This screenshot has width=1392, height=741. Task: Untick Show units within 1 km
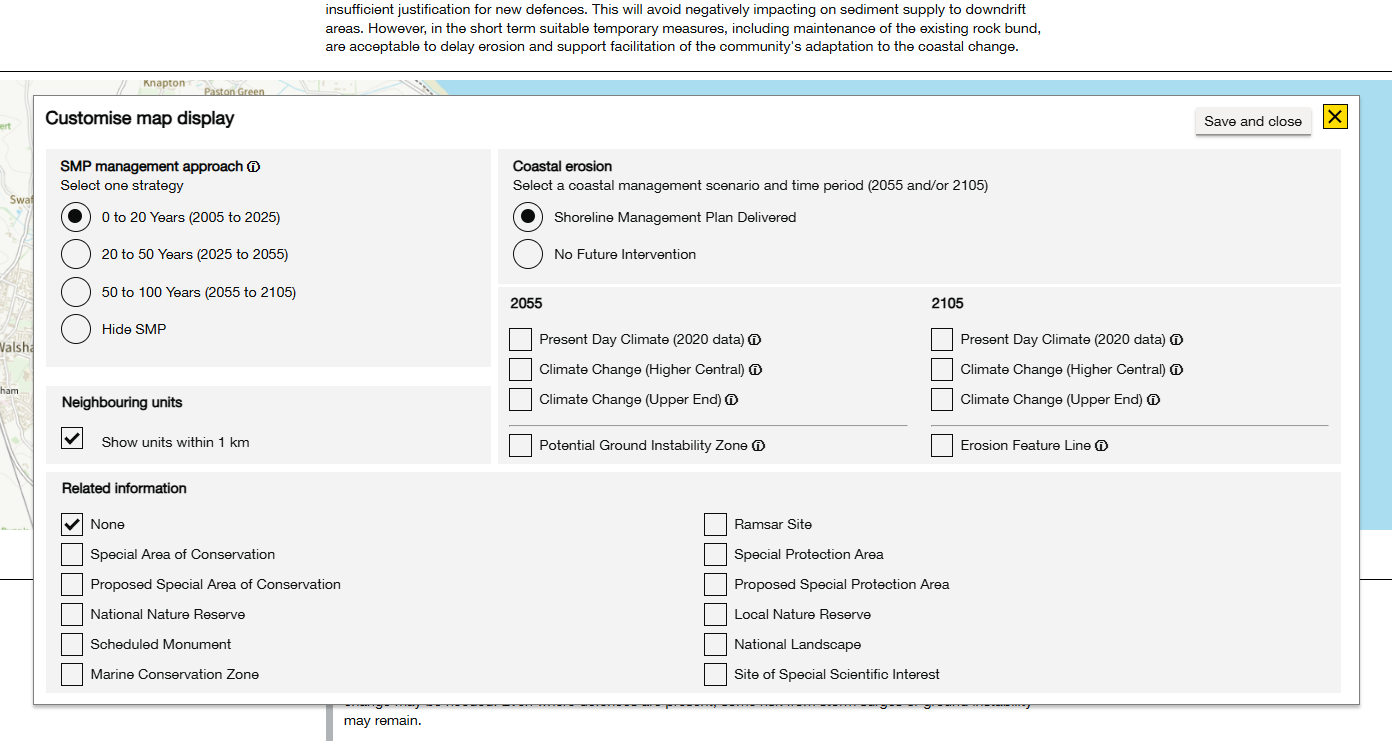coord(72,439)
